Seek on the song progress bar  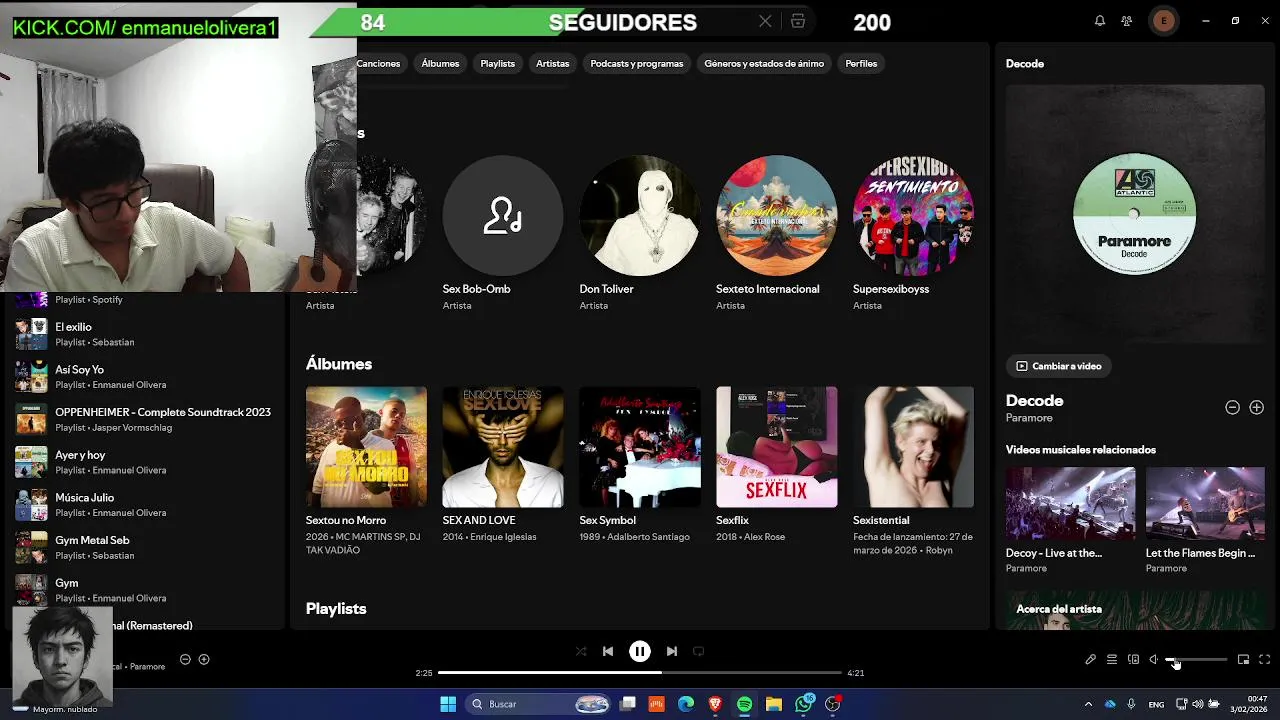640,672
